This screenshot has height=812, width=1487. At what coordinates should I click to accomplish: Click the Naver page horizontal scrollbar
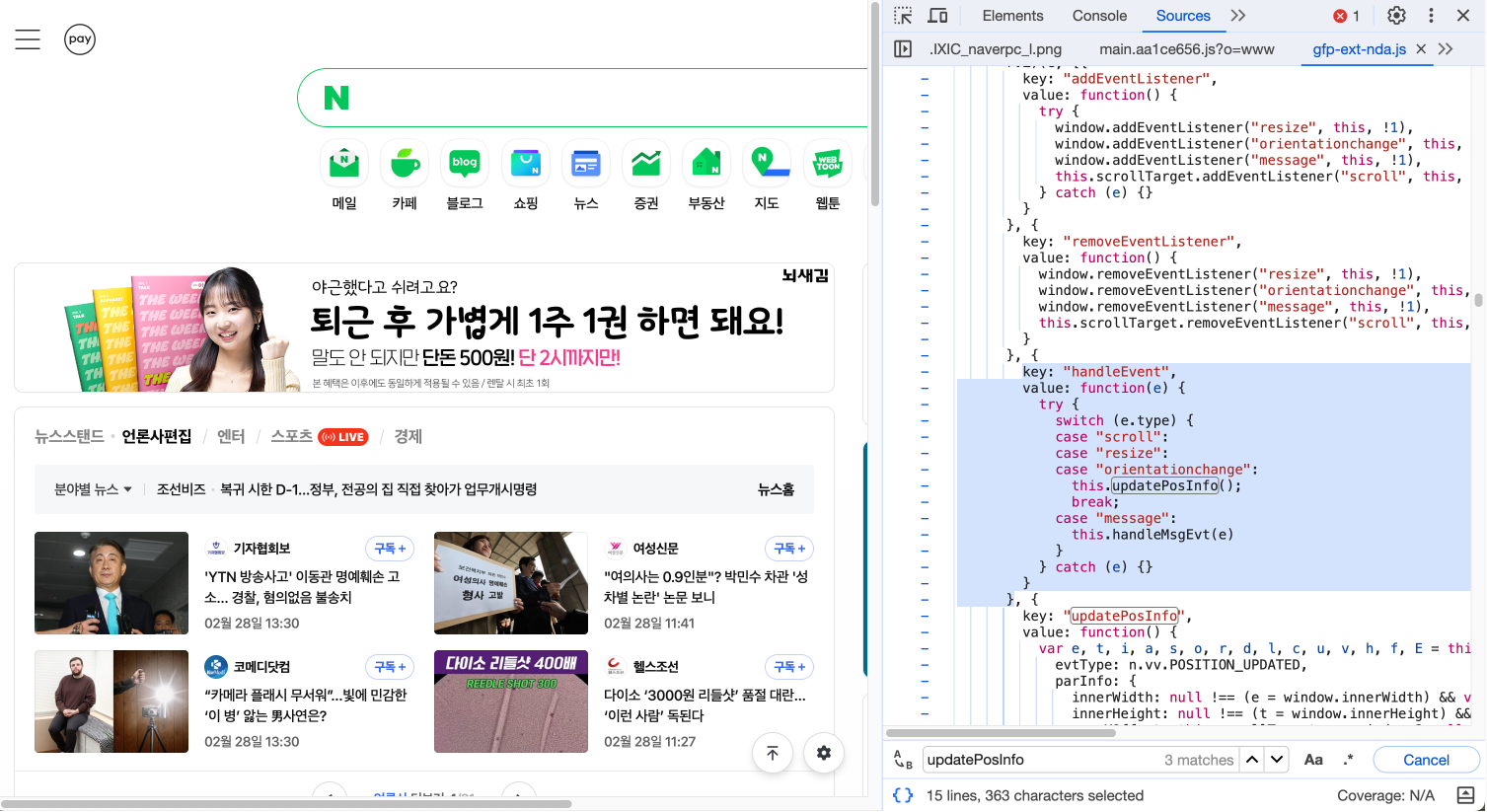click(286, 804)
